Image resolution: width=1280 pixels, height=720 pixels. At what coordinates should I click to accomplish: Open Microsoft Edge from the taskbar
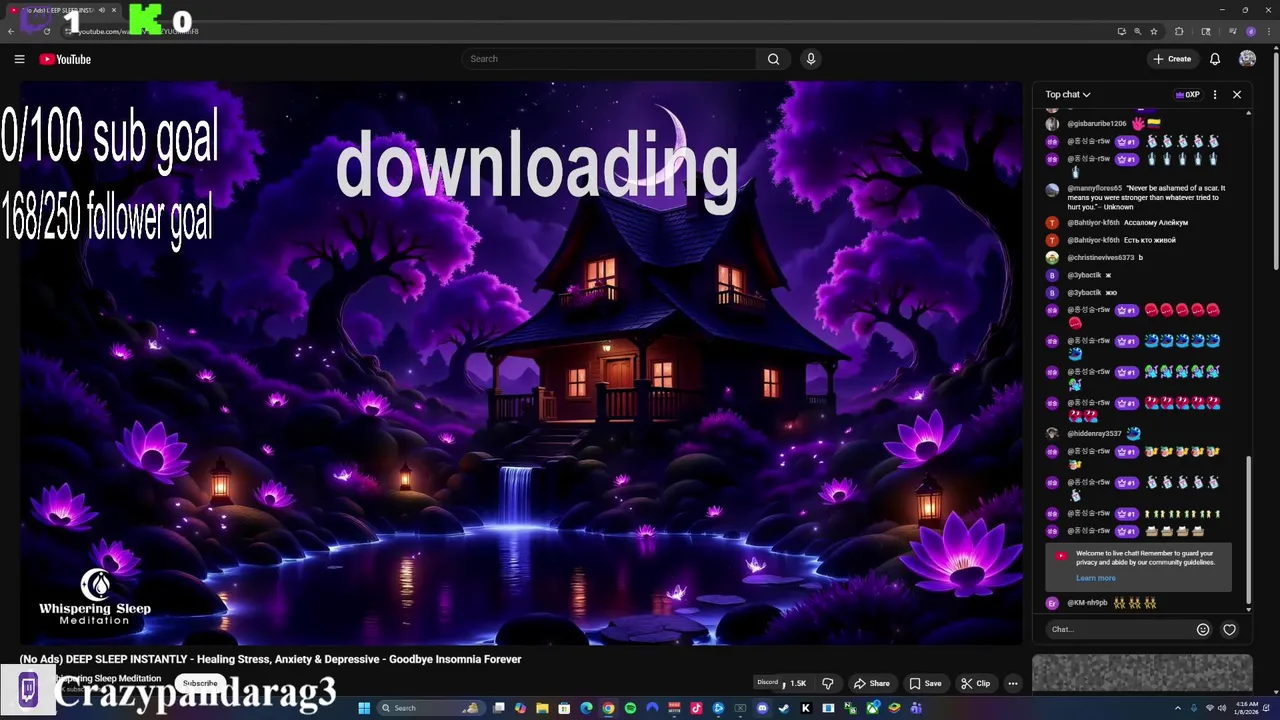tap(586, 708)
